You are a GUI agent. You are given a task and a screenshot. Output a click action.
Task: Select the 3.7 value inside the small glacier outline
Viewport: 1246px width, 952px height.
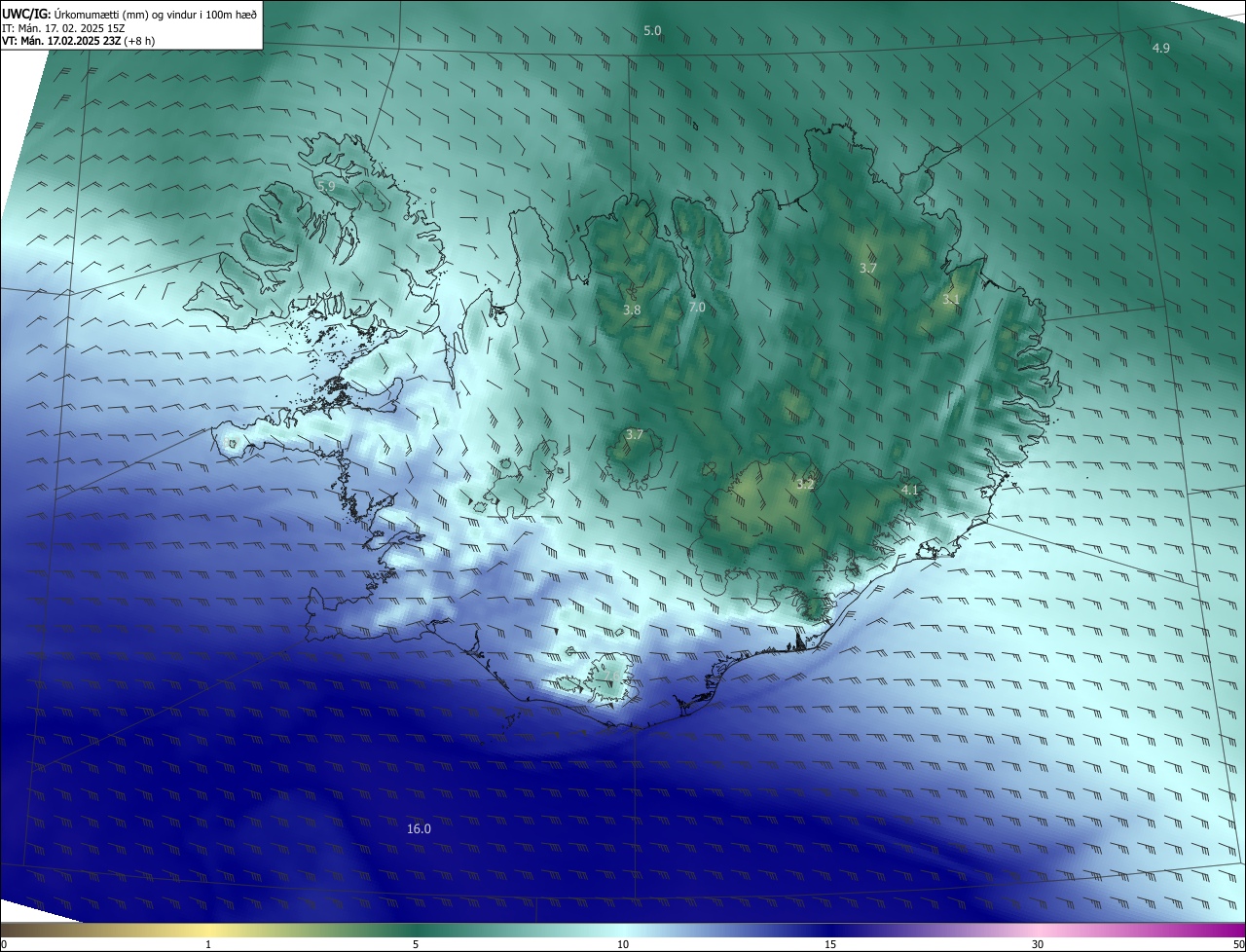[x=635, y=434]
